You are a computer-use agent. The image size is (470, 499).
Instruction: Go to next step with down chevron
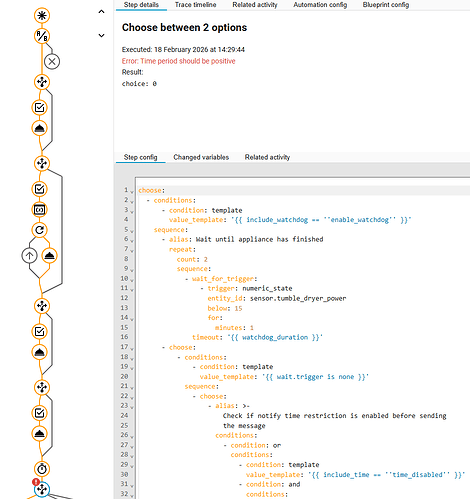pos(101,35)
